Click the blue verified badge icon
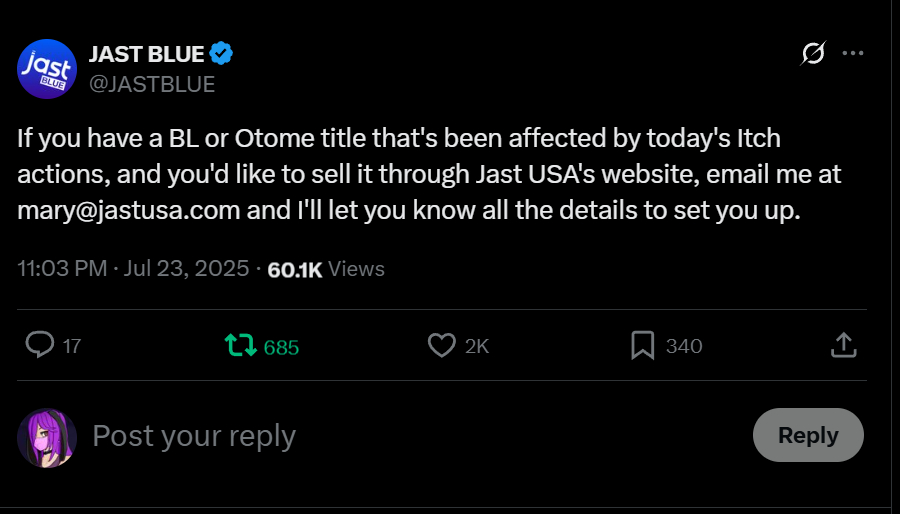This screenshot has width=900, height=514. [223, 54]
